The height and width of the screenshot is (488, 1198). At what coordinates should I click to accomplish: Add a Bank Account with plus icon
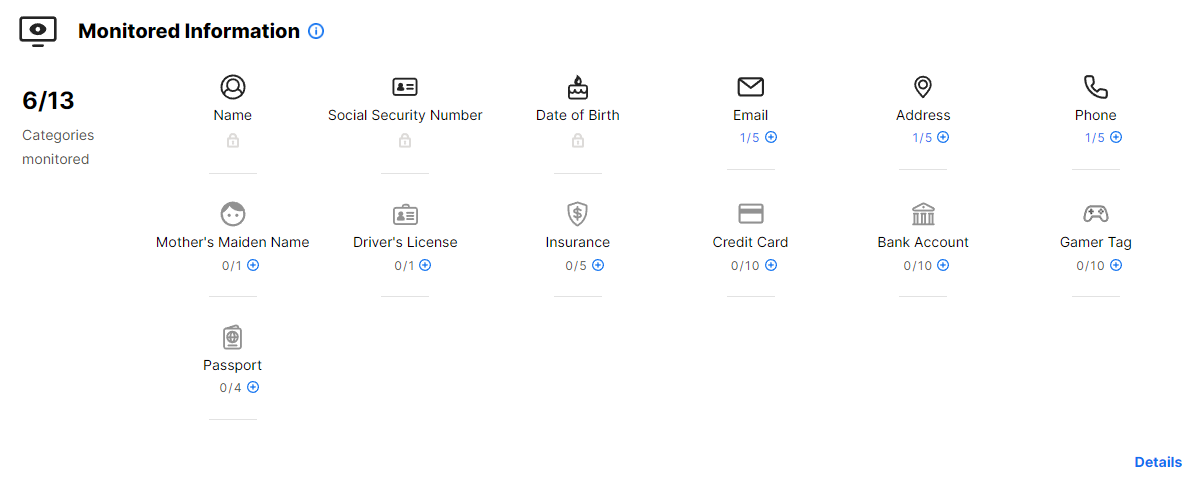(x=943, y=265)
